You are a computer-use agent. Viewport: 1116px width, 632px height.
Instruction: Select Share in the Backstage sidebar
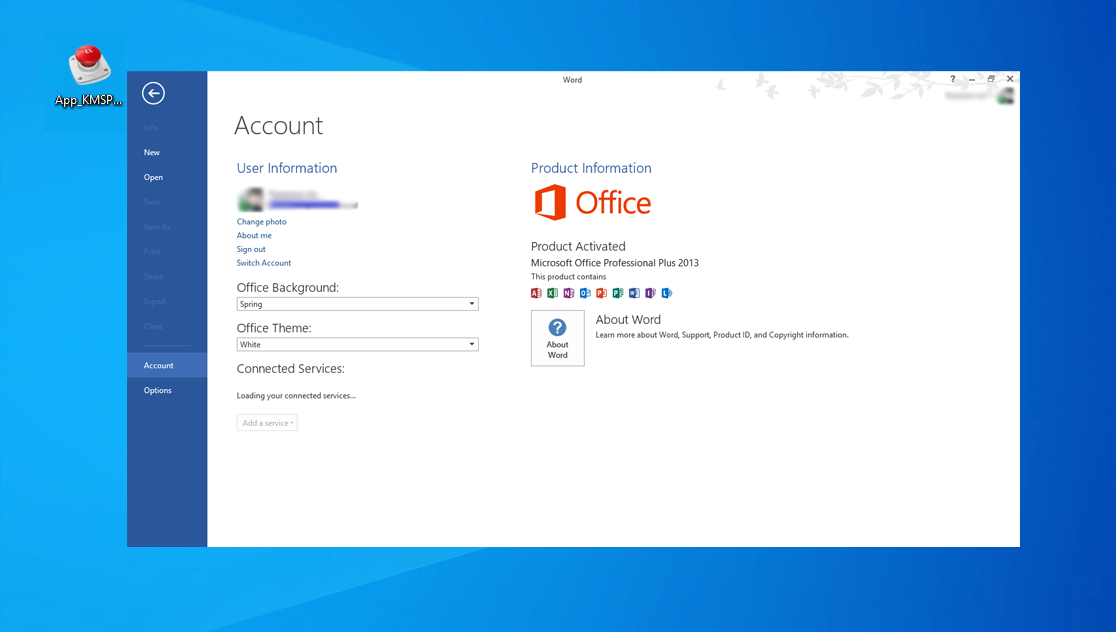tap(153, 277)
